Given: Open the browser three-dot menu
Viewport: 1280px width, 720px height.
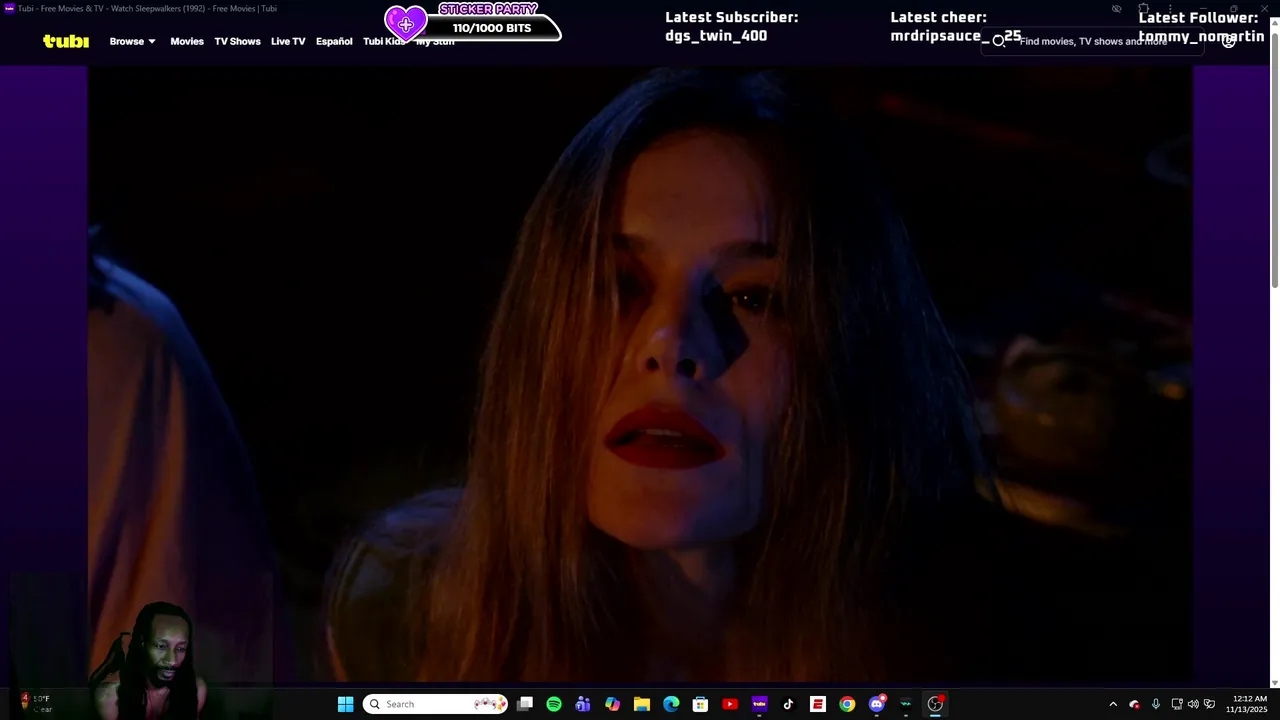Looking at the screenshot, I should (1170, 9).
